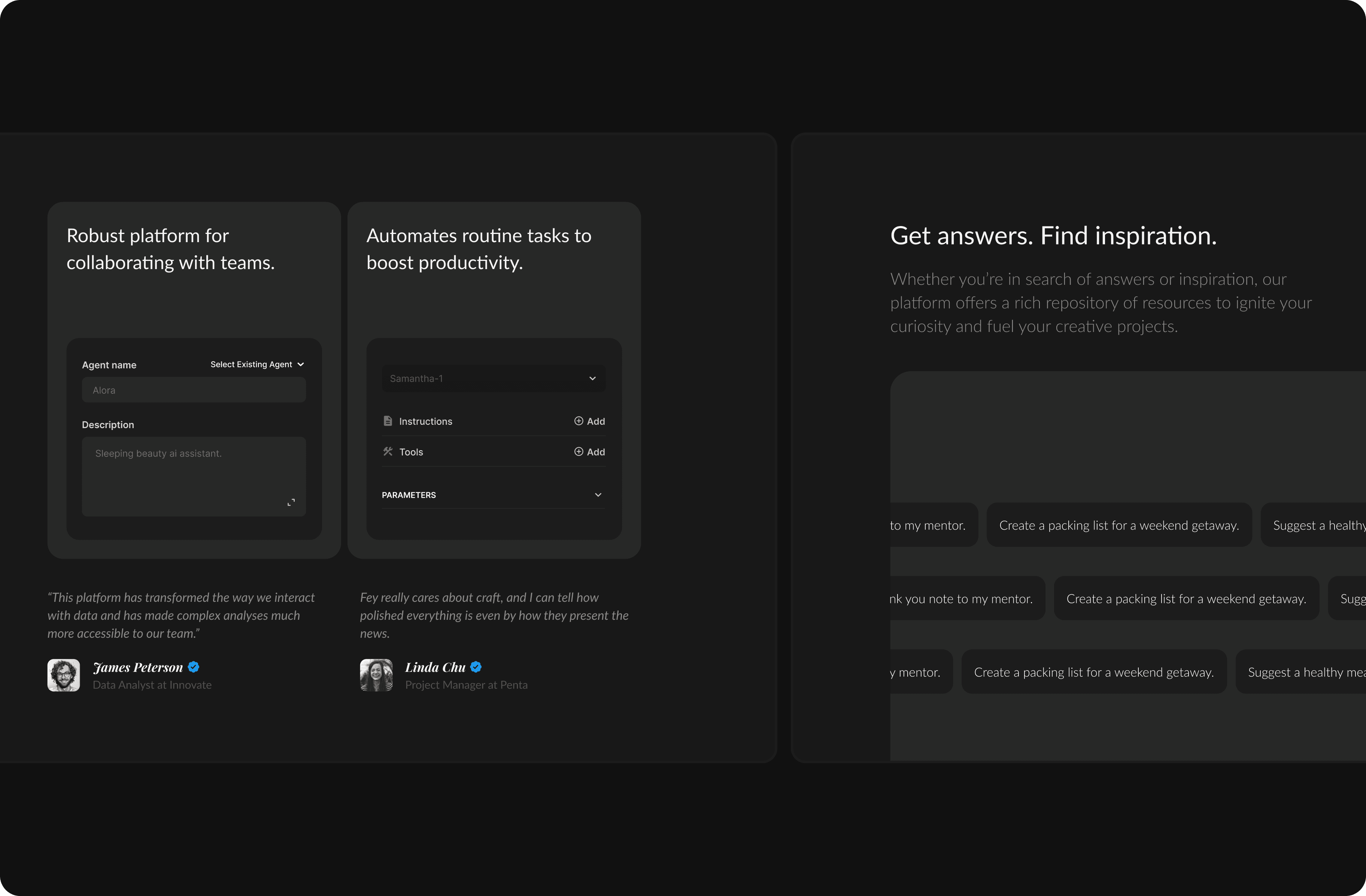This screenshot has width=1366, height=896.
Task: Select top-row packing list suggestion chip
Action: 1118,525
